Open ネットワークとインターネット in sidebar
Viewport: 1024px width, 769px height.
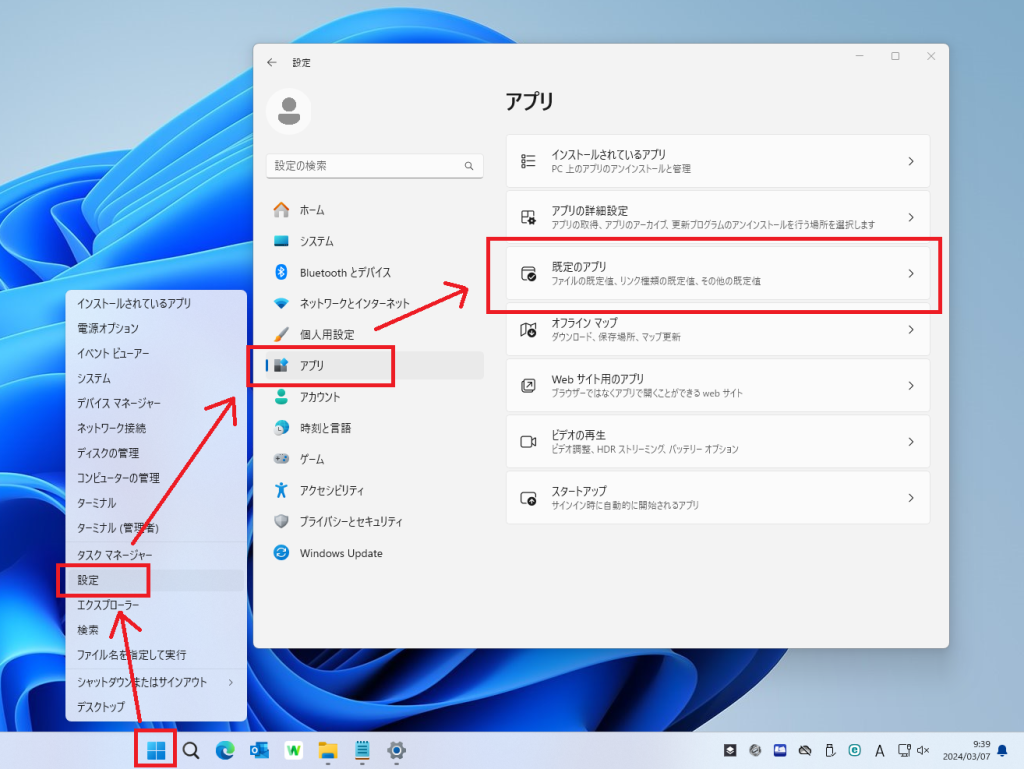point(375,304)
